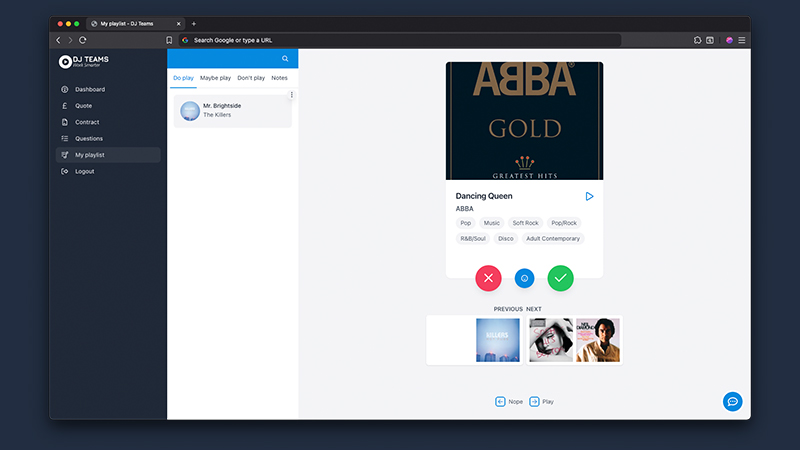
Task: Select the Mr. Brightside playlist entry
Action: tap(232, 111)
